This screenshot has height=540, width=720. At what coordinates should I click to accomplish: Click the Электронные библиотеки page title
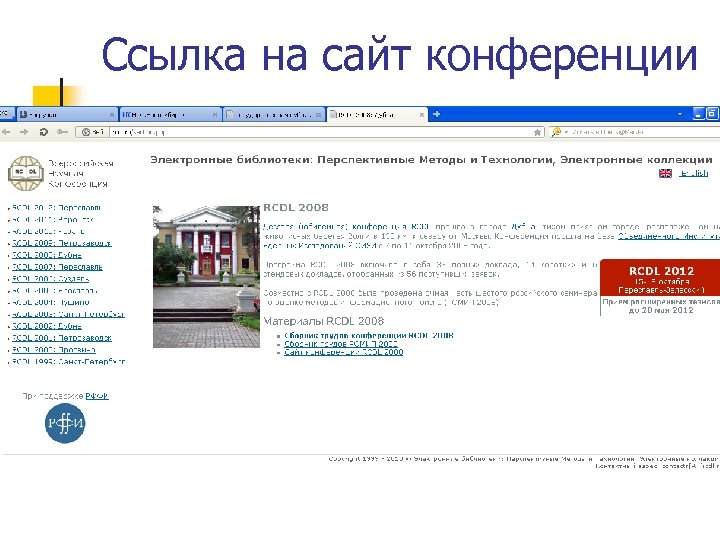click(x=431, y=160)
